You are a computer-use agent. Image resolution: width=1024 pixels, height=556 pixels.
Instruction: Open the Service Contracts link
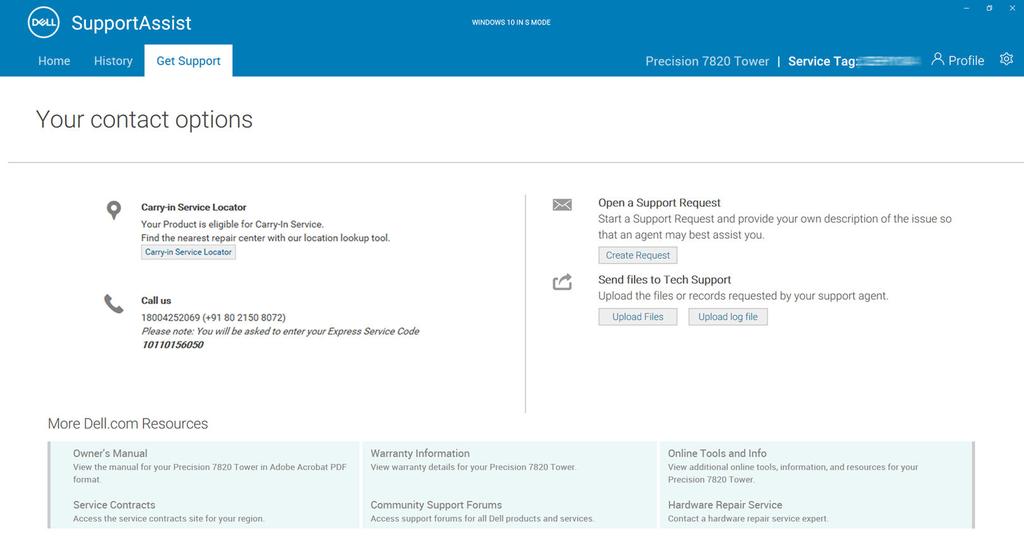click(x=114, y=505)
